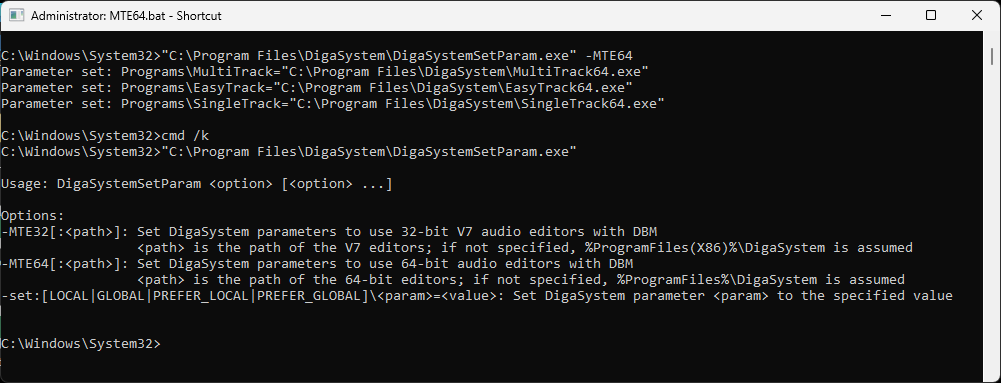Minimize the MTE64.bat console window
Image resolution: width=1001 pixels, height=383 pixels.
pos(887,15)
